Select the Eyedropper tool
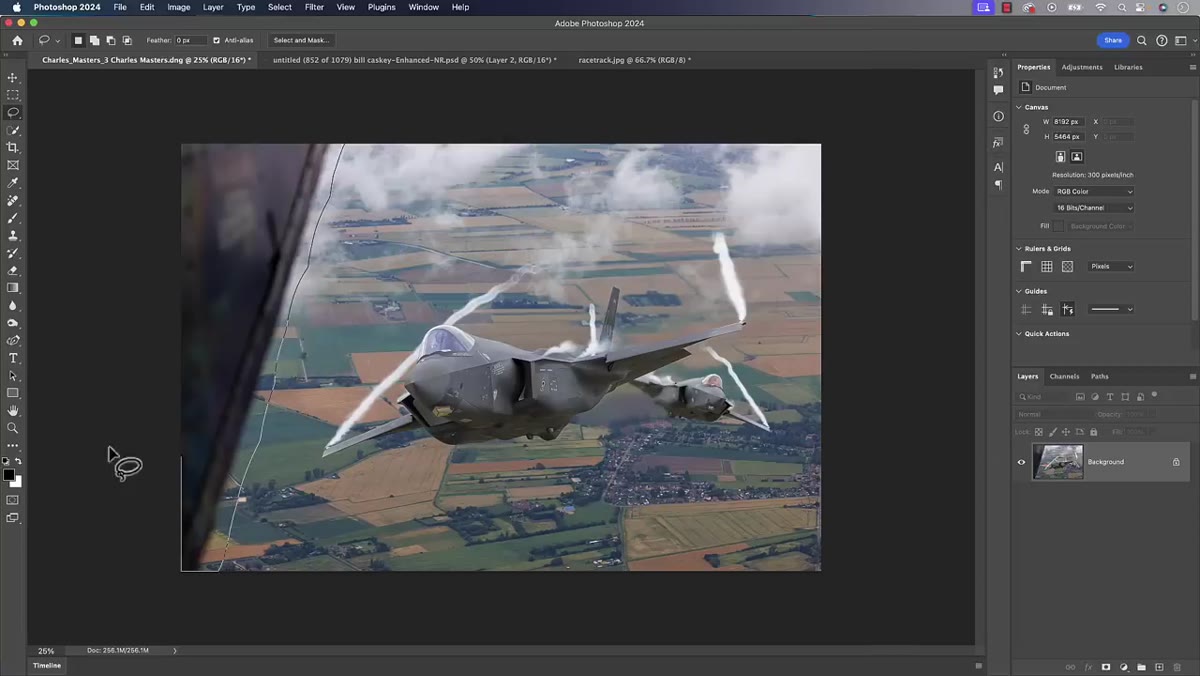1200x676 pixels. [x=13, y=183]
